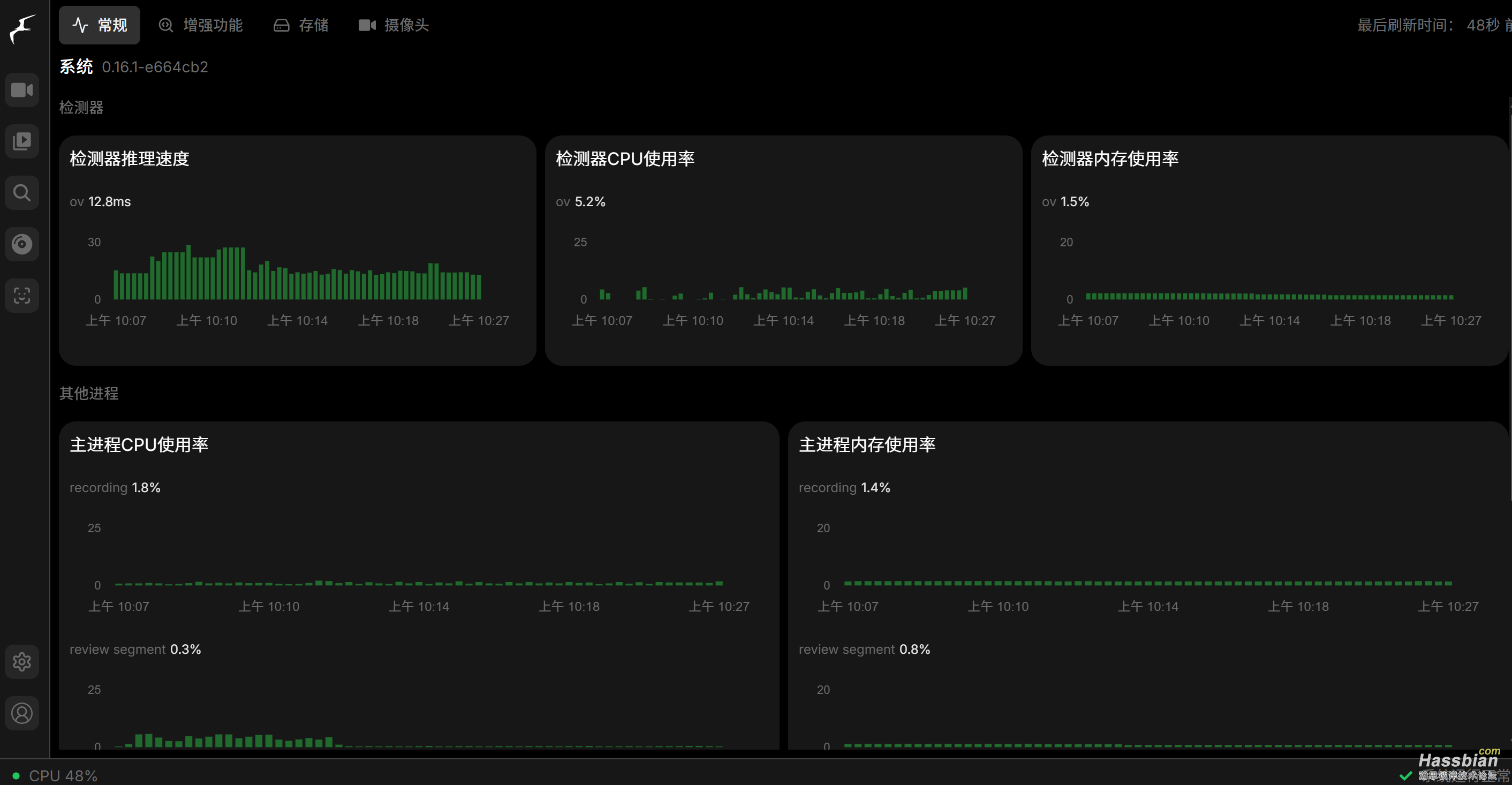Open the review playback icon
This screenshot has width=1512, height=785.
pyautogui.click(x=22, y=141)
